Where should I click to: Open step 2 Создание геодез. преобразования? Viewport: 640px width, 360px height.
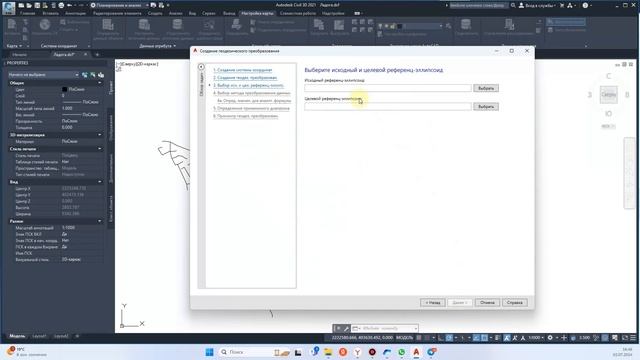click(245, 78)
